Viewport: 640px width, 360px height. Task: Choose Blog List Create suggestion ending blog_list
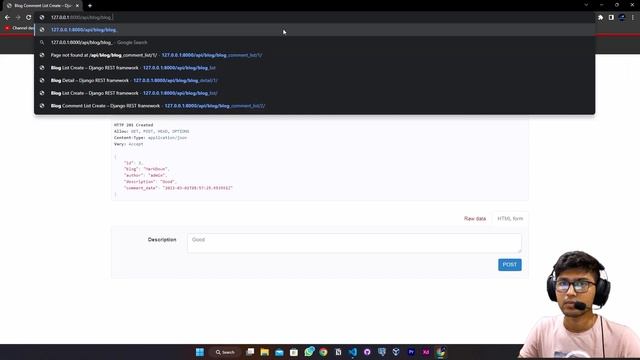[314, 68]
